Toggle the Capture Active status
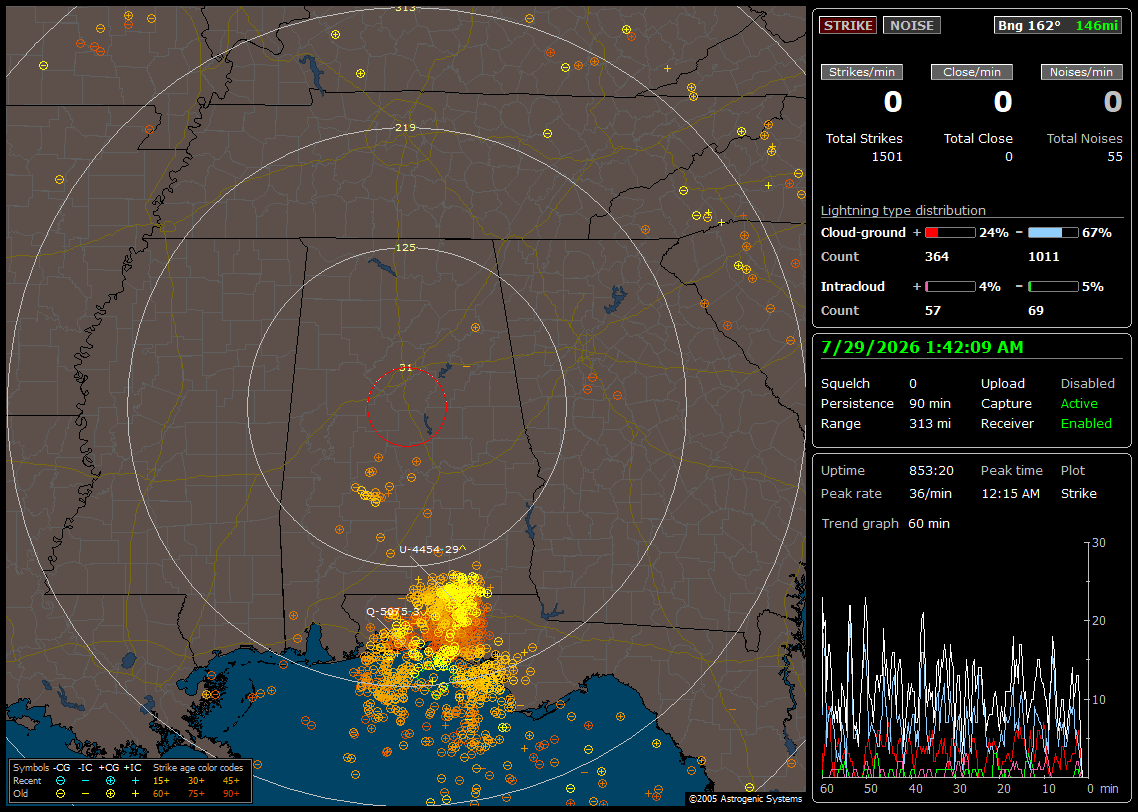This screenshot has height=812, width=1138. pyautogui.click(x=1078, y=403)
